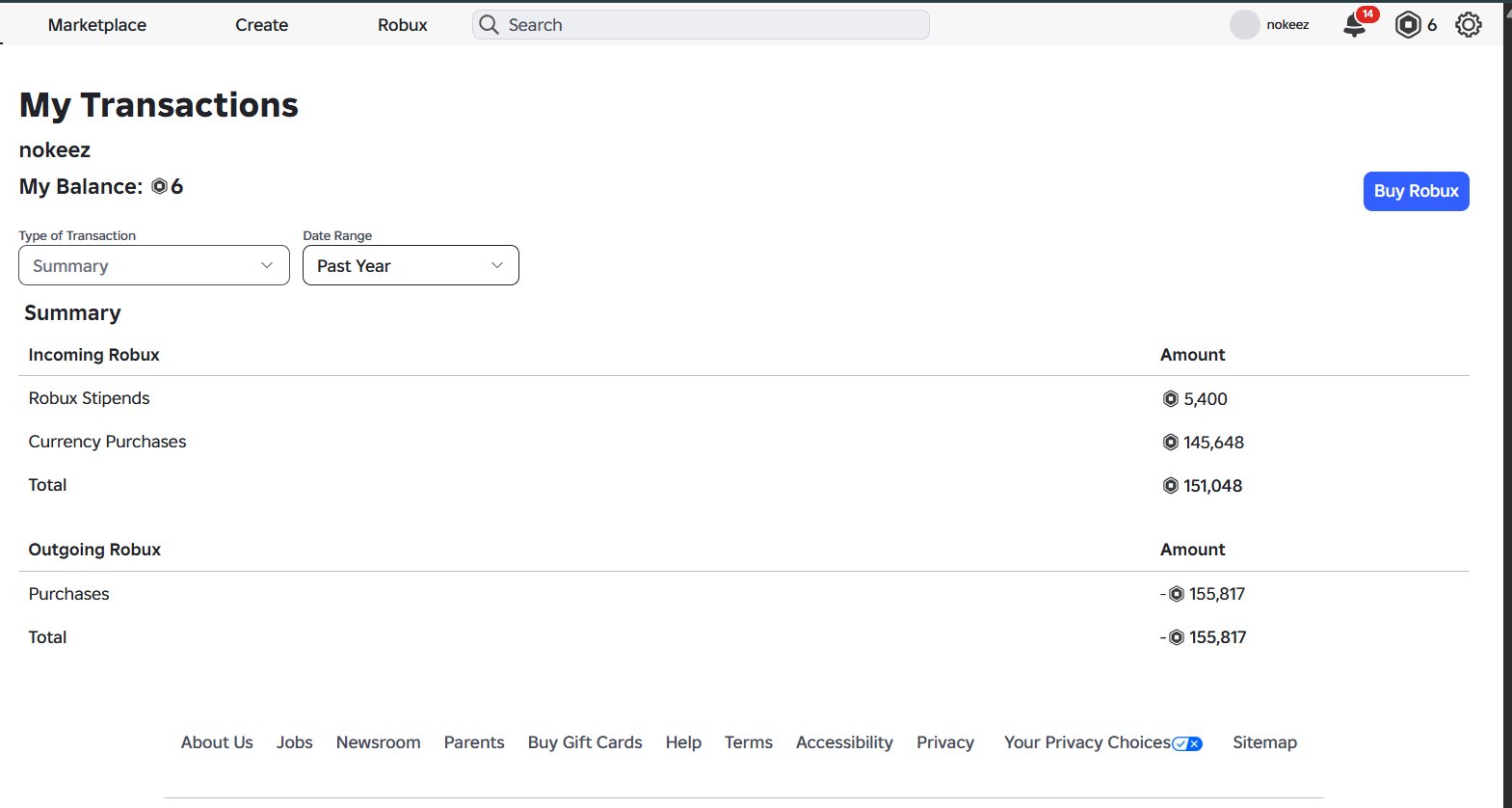Click the Buy Robux button

pos(1417,191)
